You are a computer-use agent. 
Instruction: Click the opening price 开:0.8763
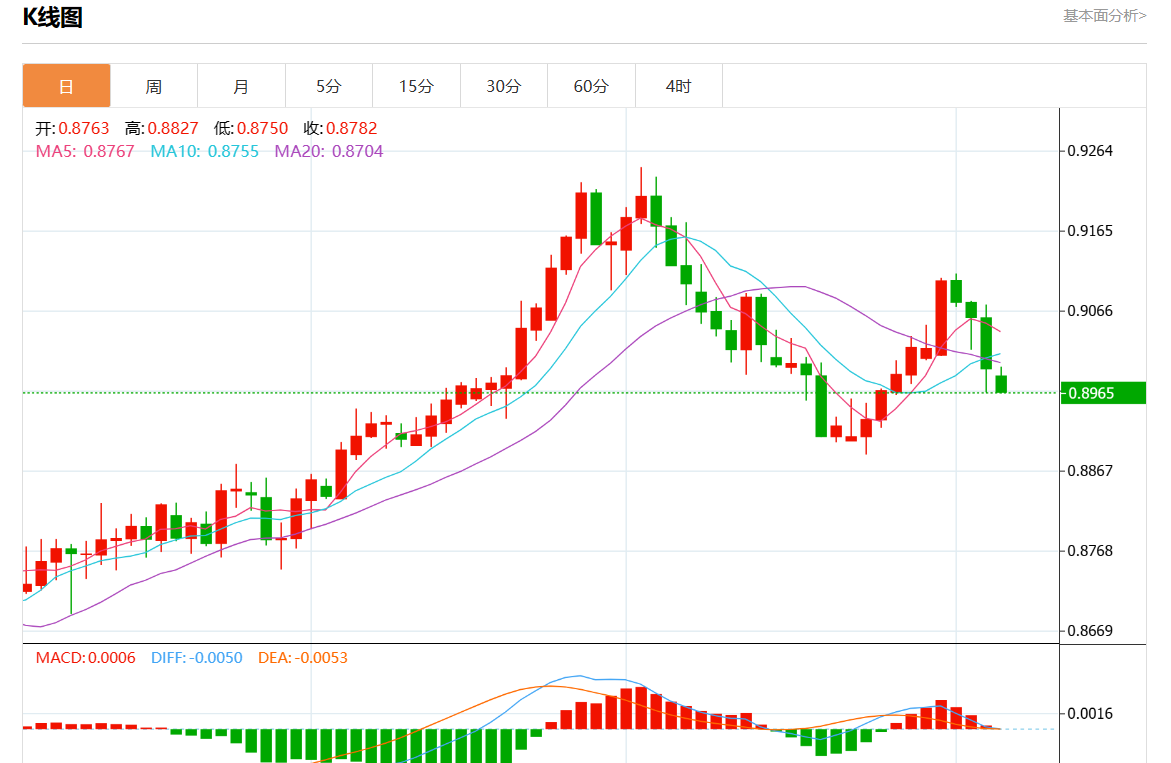tap(72, 128)
